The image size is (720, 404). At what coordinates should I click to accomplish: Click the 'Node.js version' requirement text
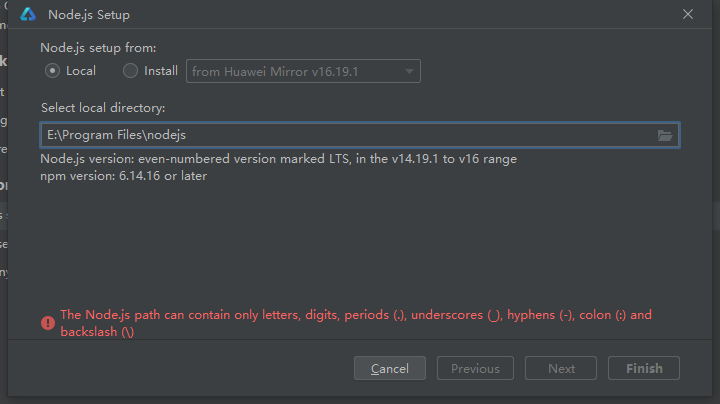pos(278,159)
